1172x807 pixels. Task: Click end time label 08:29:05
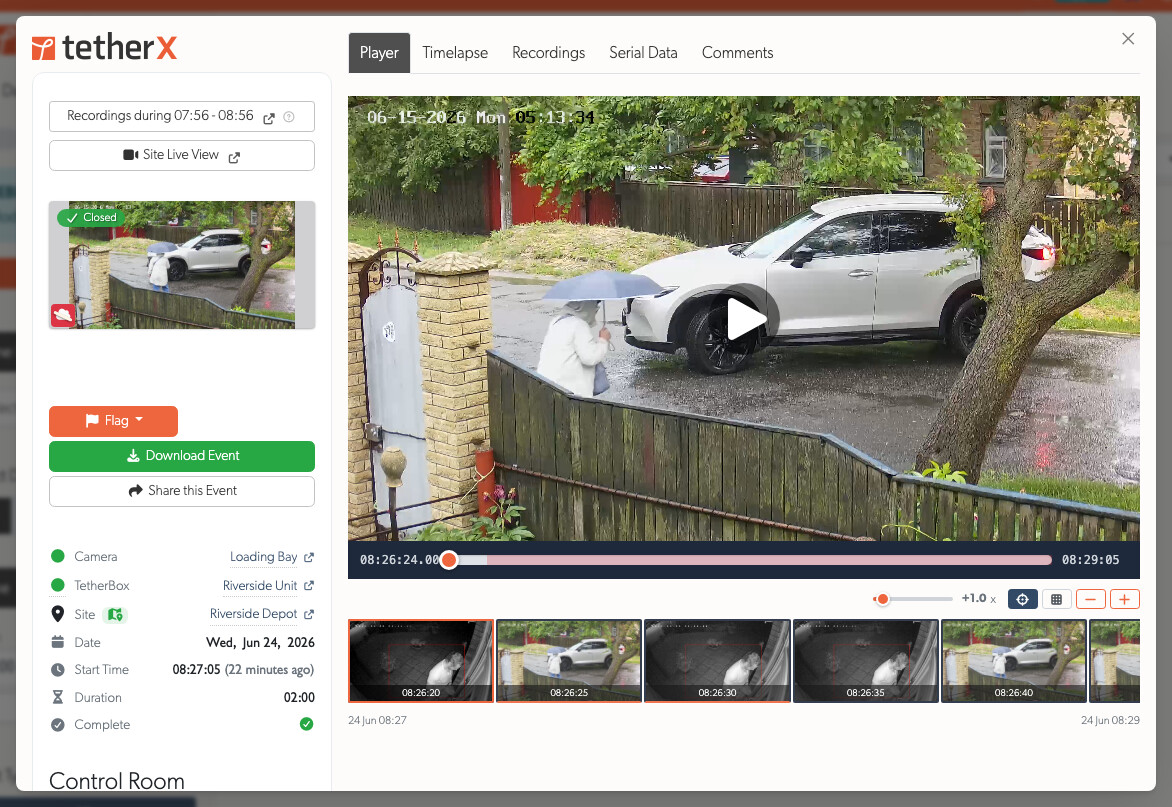1091,560
